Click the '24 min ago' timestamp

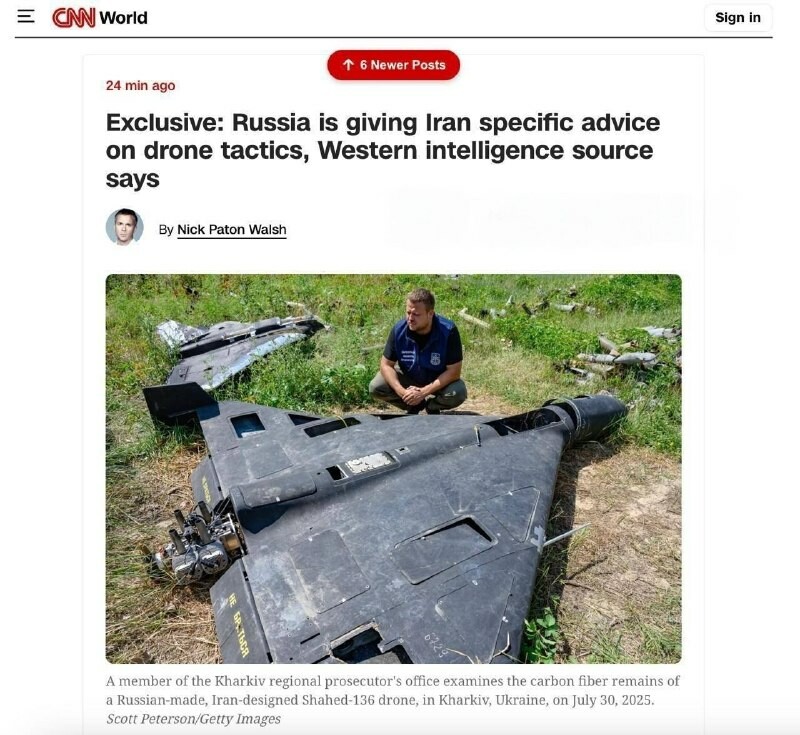pos(140,86)
